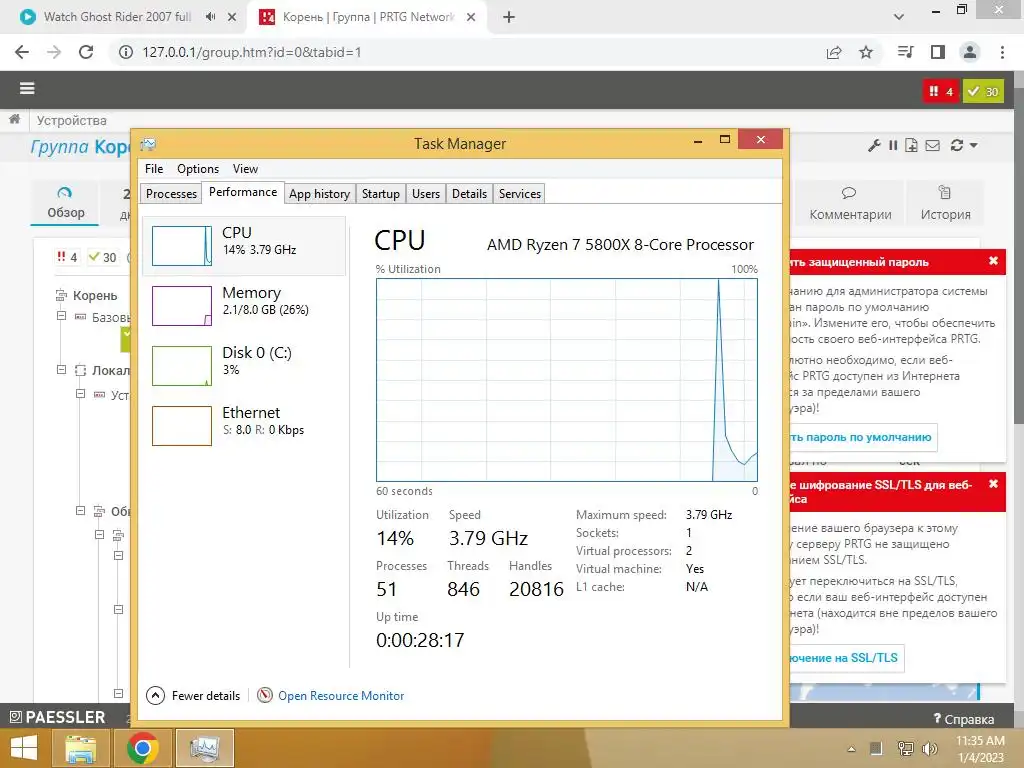Image resolution: width=1024 pixels, height=768 pixels.
Task: Click Fewer details in Task Manager
Action: pyautogui.click(x=206, y=696)
